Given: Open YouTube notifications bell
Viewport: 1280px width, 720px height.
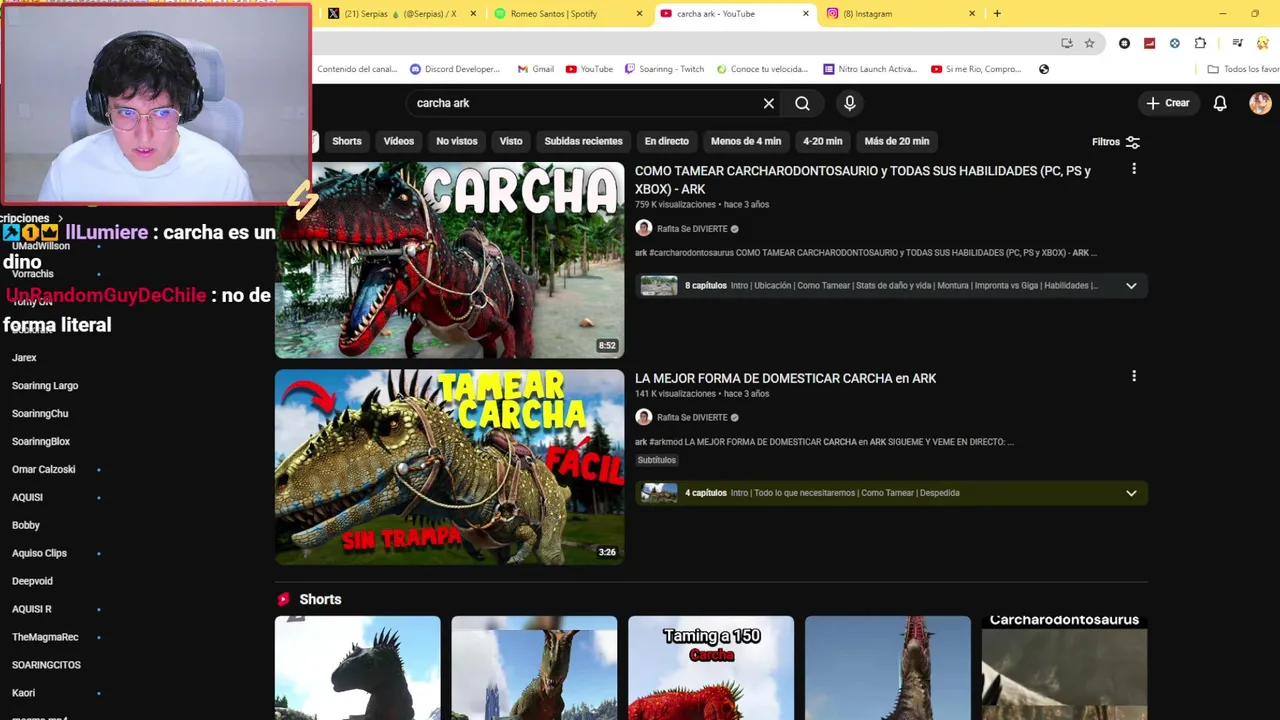Looking at the screenshot, I should pyautogui.click(x=1220, y=103).
